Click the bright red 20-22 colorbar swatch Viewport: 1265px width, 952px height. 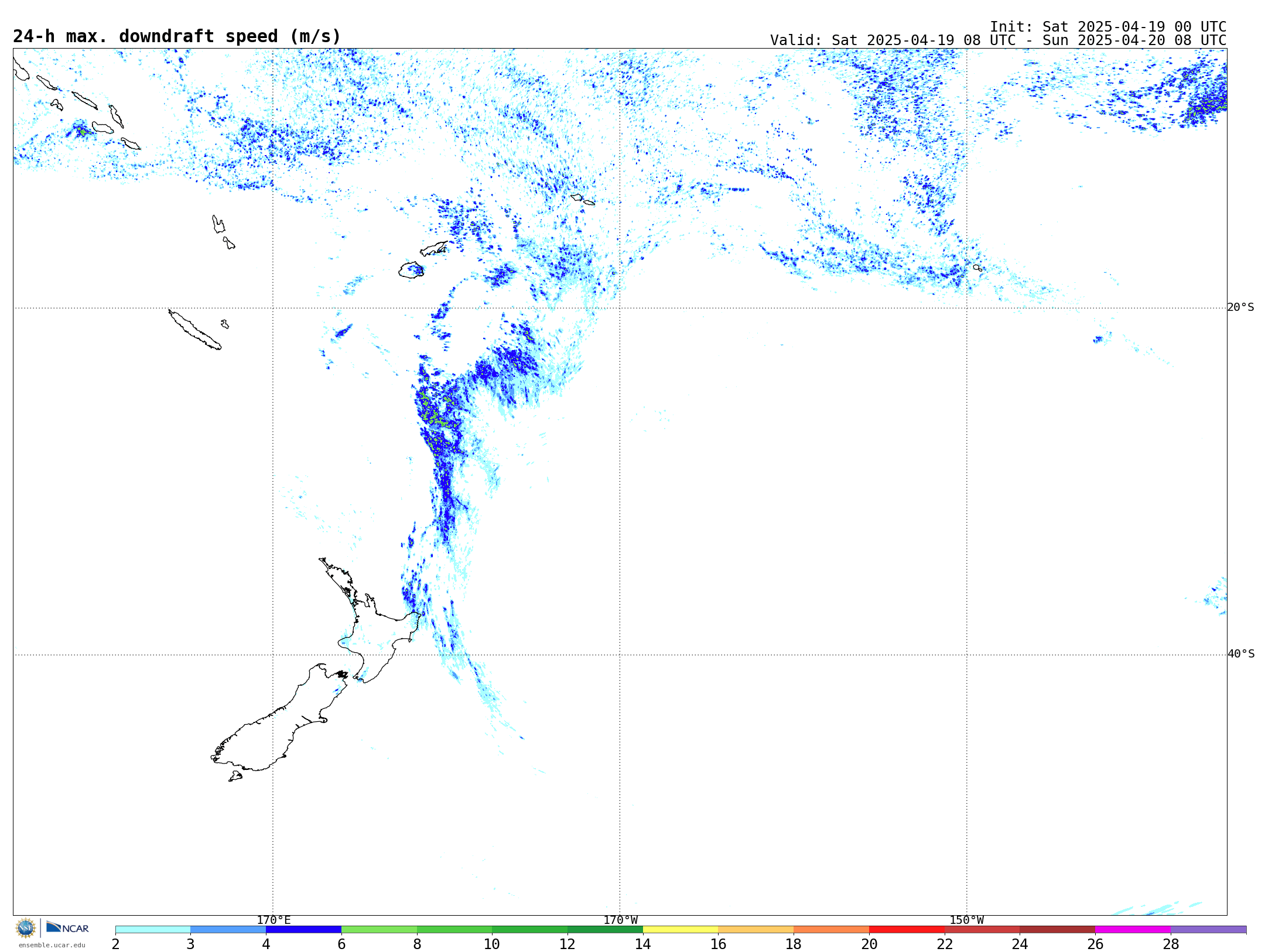[x=907, y=930]
